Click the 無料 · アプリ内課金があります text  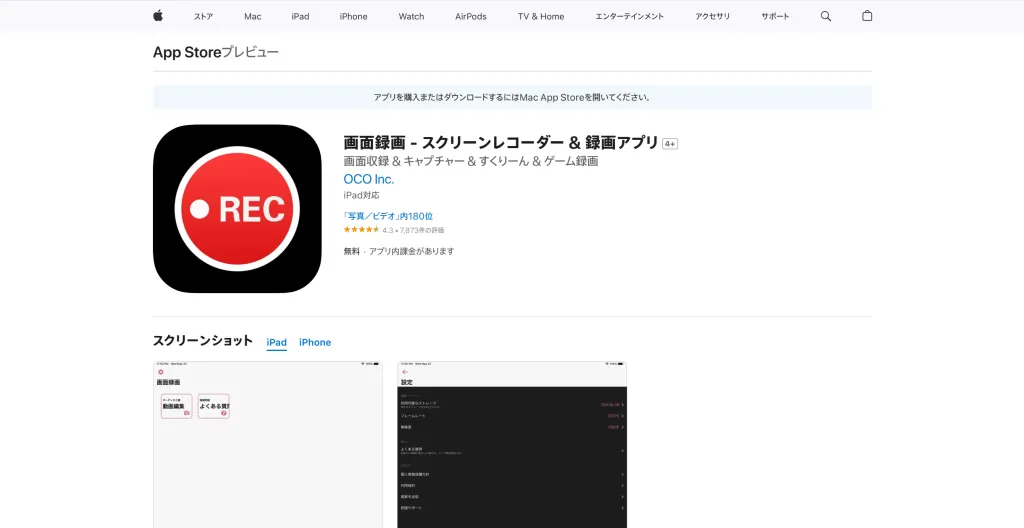tap(399, 251)
